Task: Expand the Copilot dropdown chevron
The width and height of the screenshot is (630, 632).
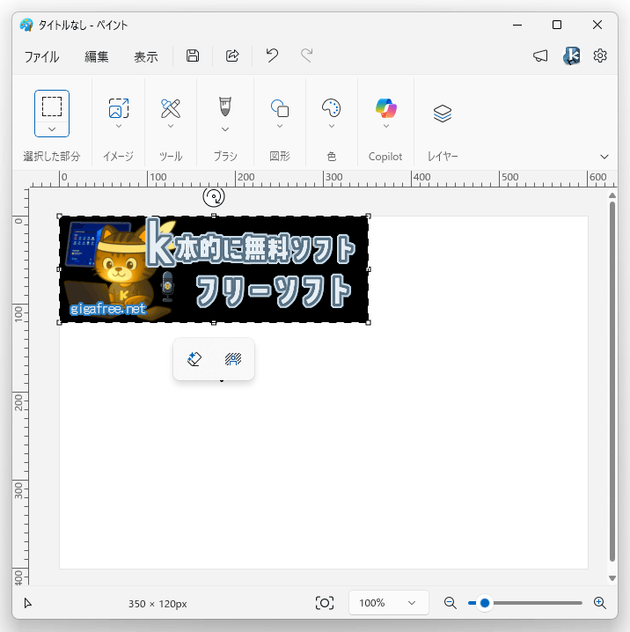Action: point(386,126)
